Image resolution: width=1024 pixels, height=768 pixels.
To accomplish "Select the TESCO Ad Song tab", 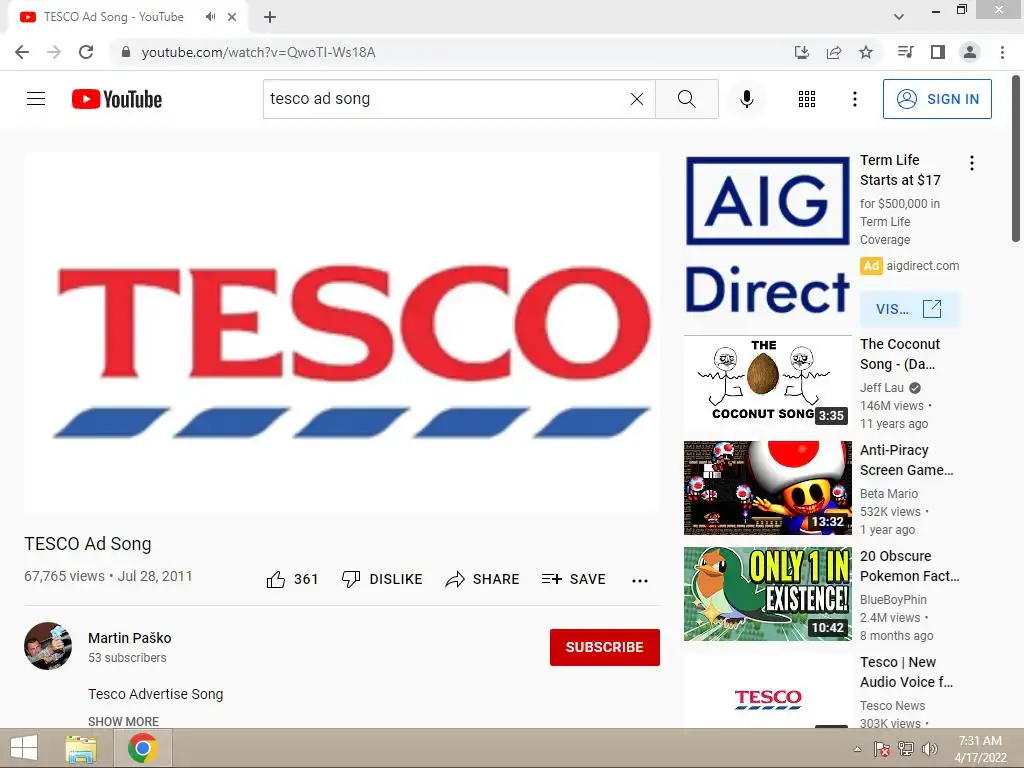I will click(x=128, y=17).
